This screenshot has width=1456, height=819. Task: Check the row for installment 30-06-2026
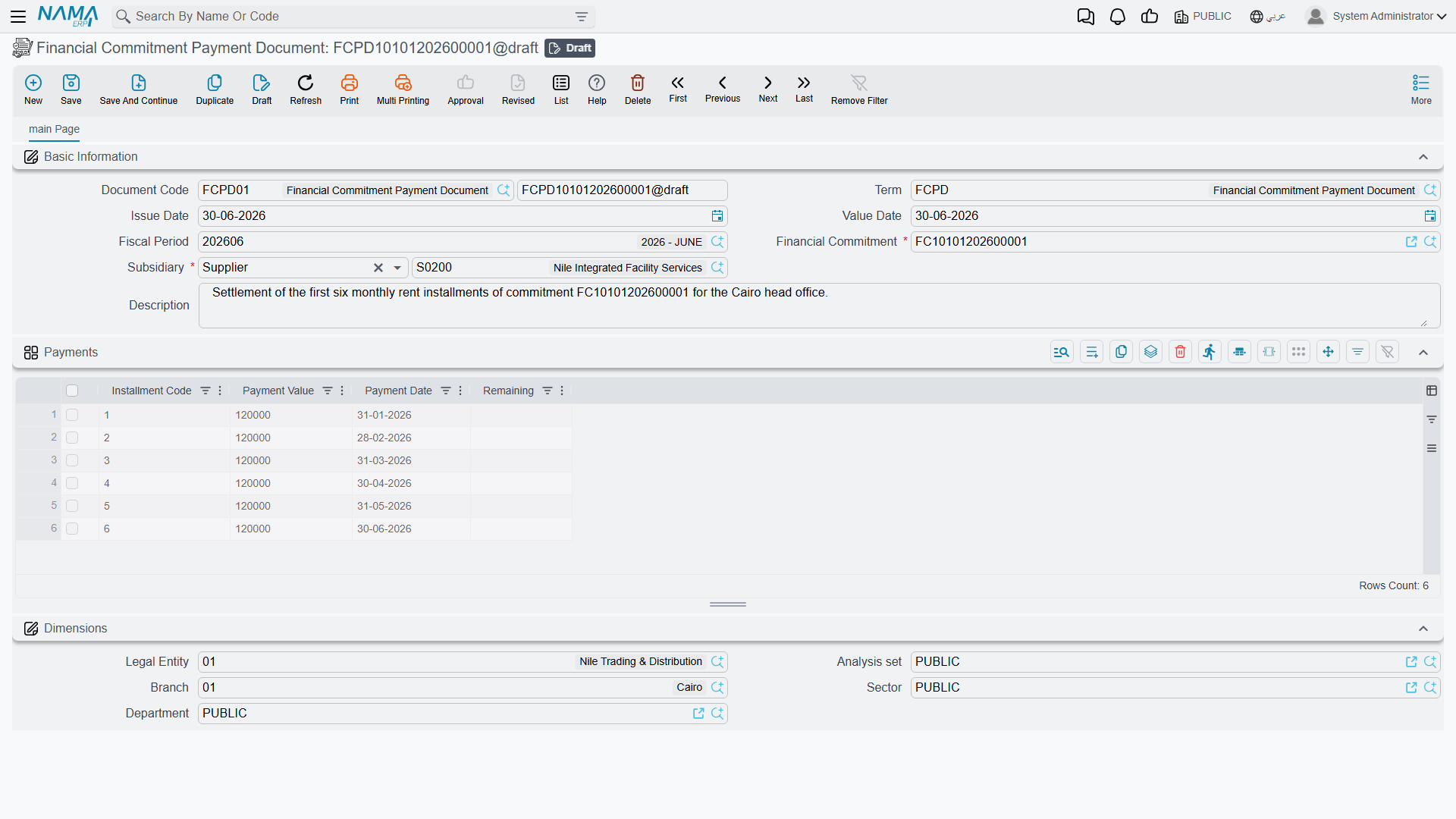(x=72, y=529)
